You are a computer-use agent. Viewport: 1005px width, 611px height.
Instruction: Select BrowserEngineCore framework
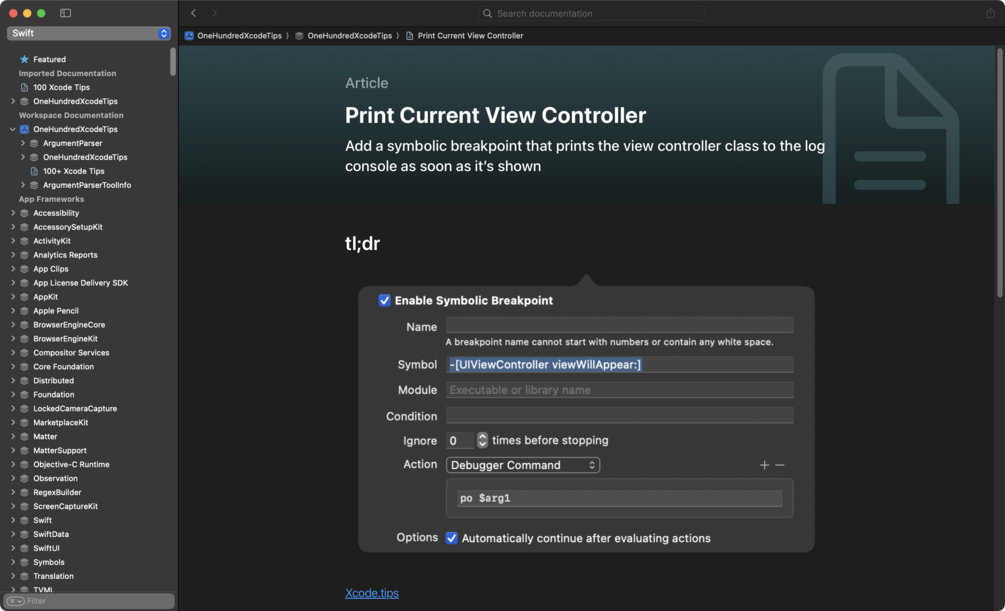[x=69, y=325]
